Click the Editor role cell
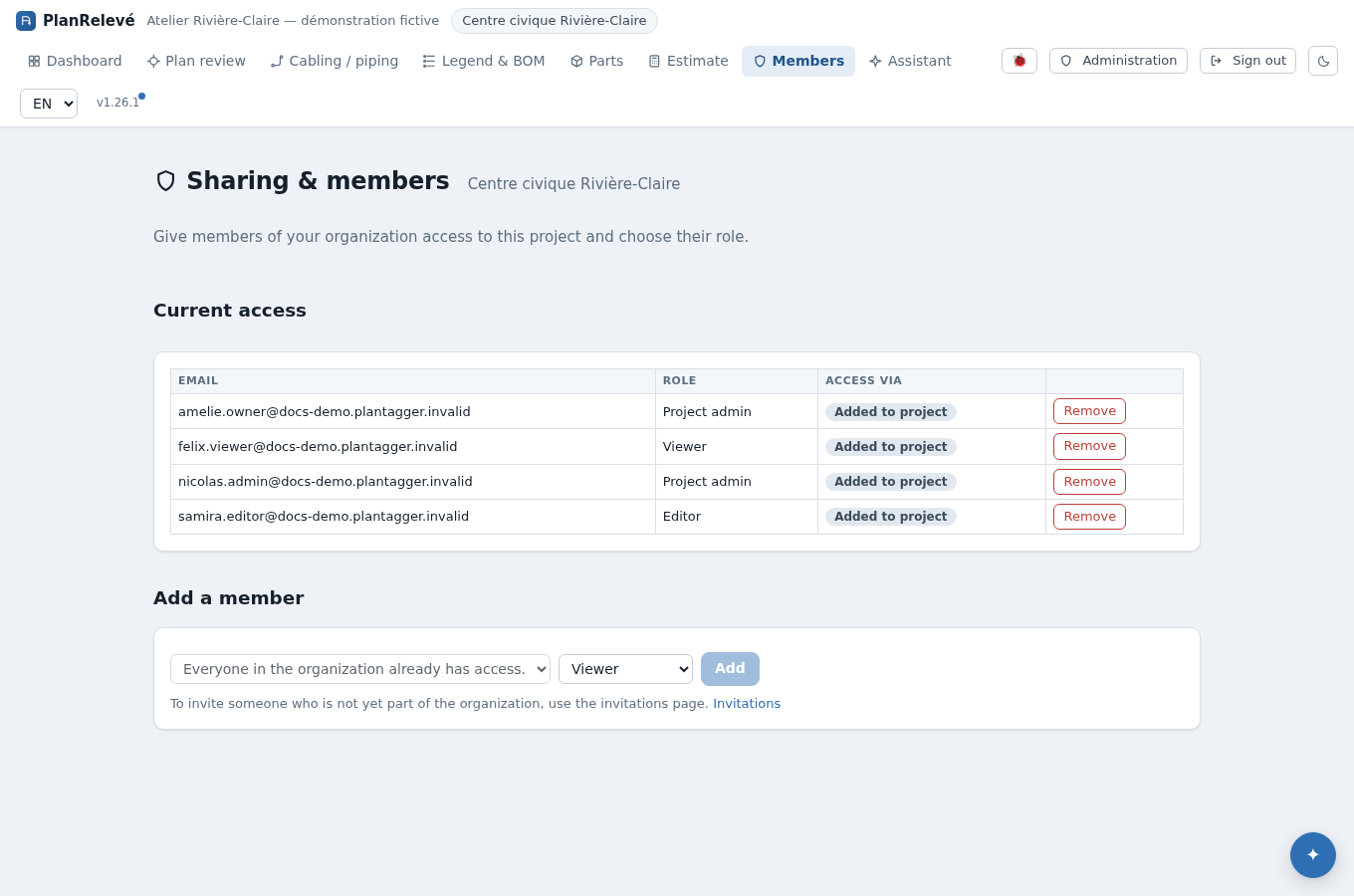This screenshot has height=896, width=1354. point(737,517)
